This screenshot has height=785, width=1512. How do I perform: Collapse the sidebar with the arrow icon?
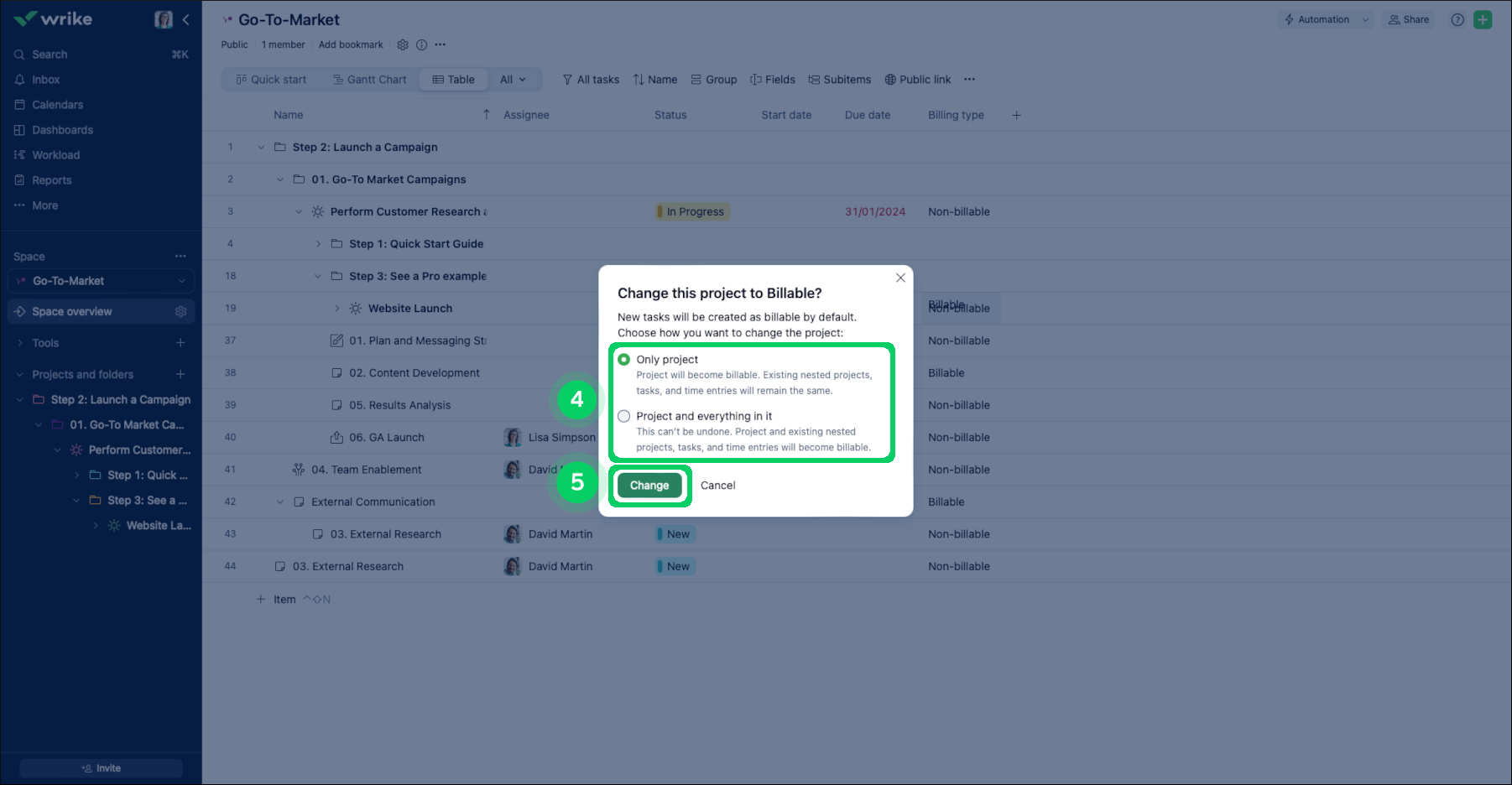185,19
